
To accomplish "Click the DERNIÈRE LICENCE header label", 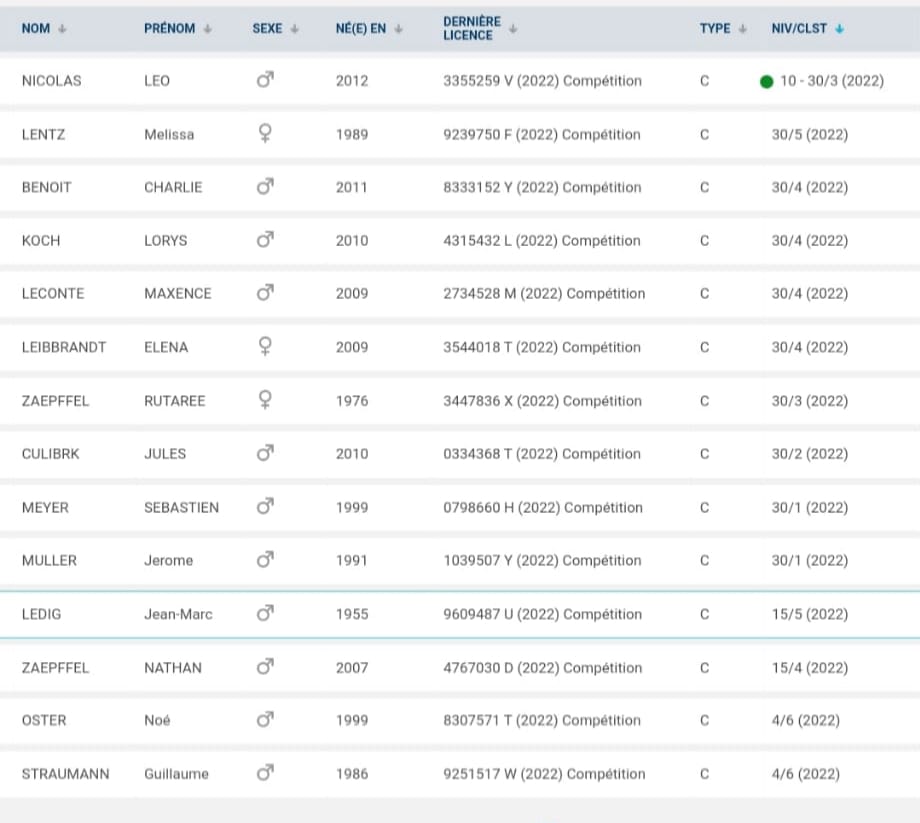I will pyautogui.click(x=472, y=29).
